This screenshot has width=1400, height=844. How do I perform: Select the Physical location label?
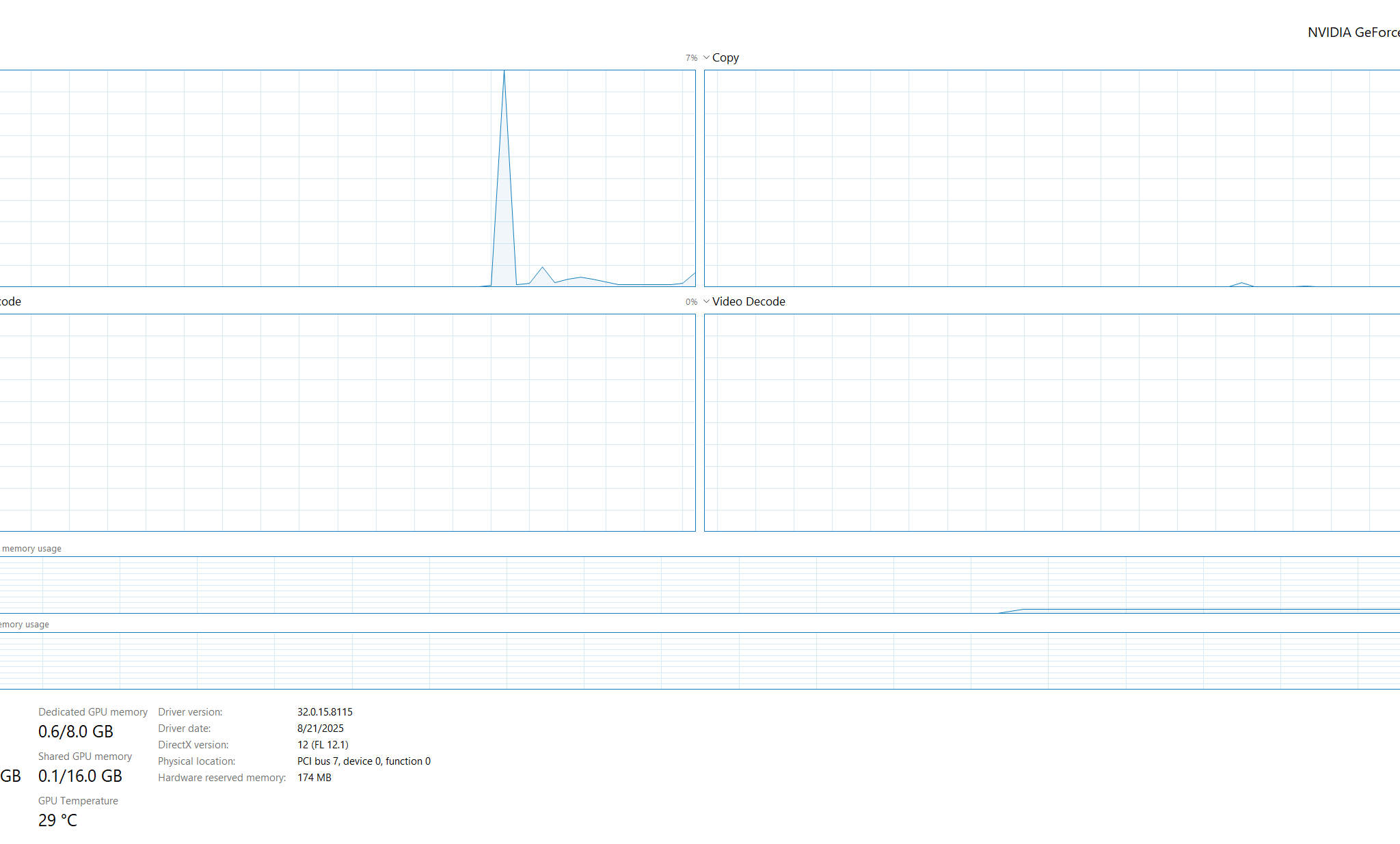tap(197, 761)
